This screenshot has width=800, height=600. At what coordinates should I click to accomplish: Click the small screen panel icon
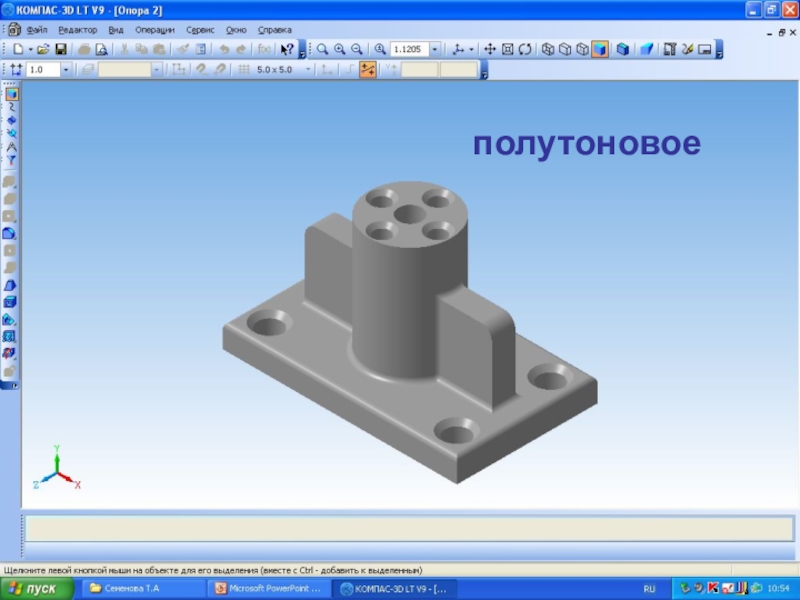705,49
